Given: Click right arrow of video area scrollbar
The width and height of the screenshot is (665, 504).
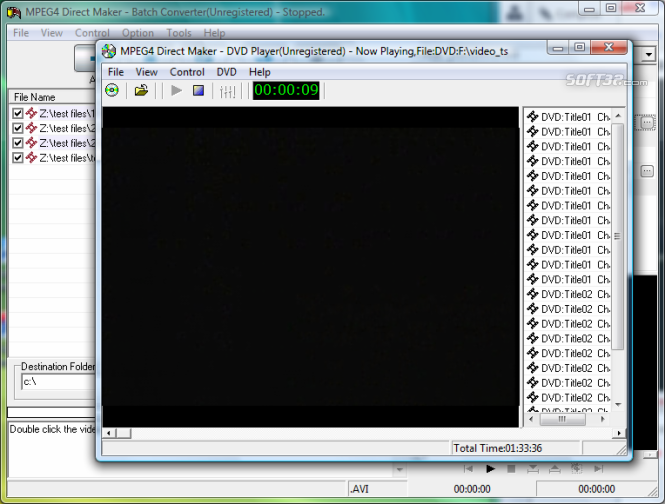Looking at the screenshot, I should 619,433.
